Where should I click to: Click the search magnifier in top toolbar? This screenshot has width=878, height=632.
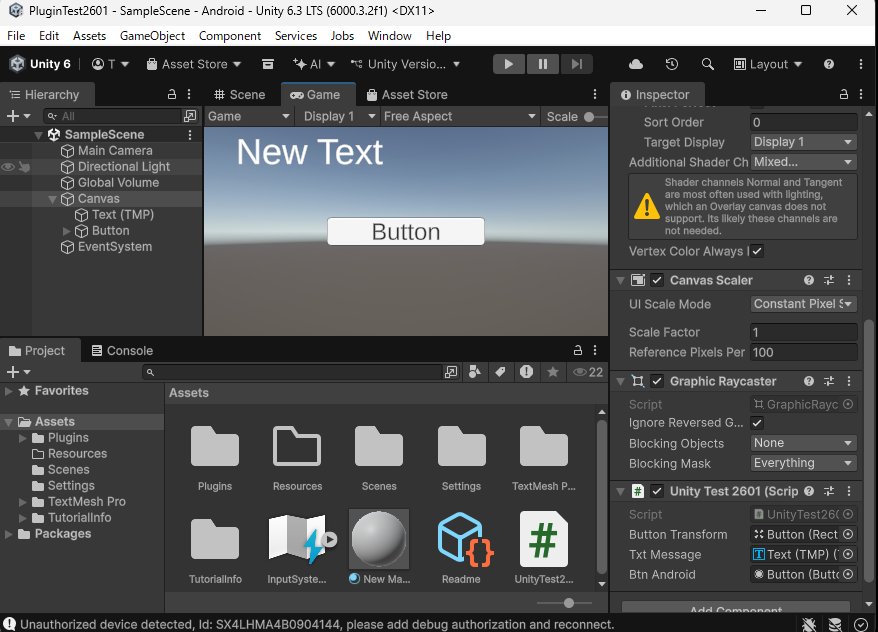(708, 64)
